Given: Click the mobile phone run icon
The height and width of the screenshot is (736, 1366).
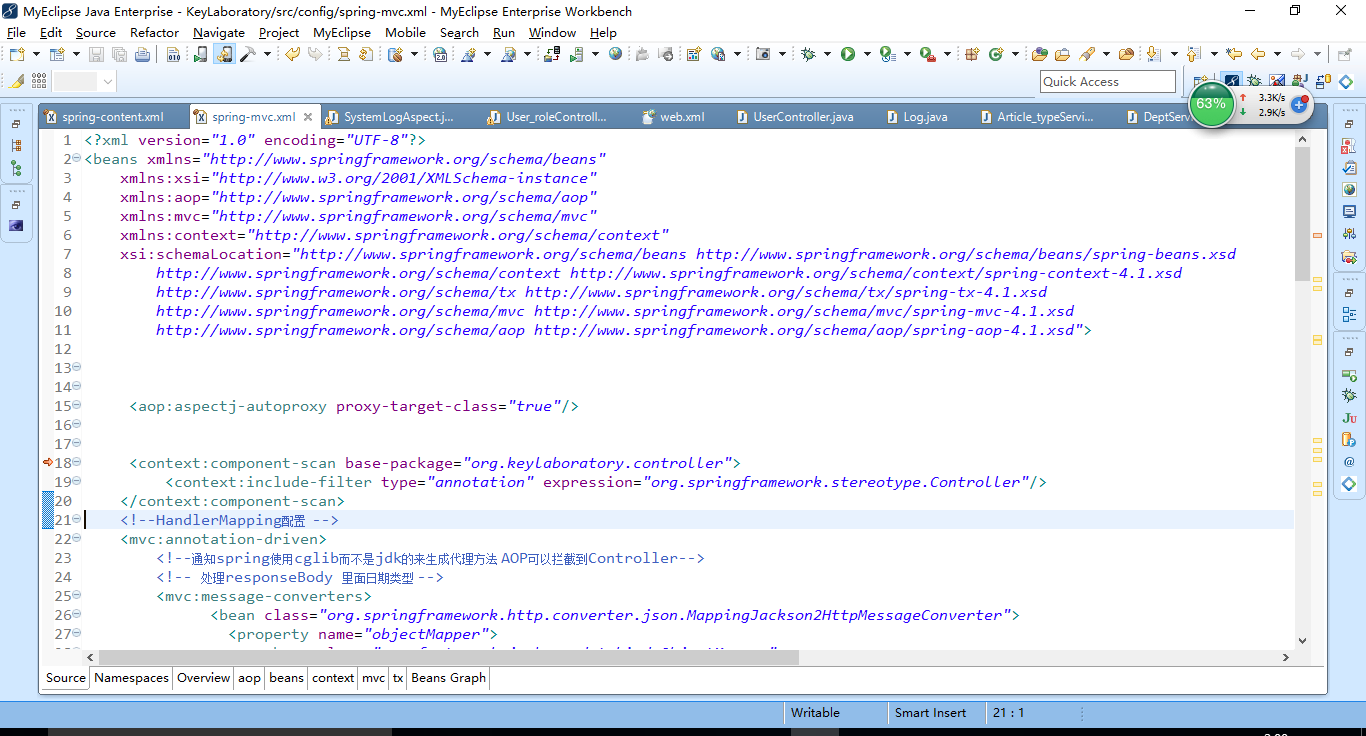Looking at the screenshot, I should tap(200, 54).
